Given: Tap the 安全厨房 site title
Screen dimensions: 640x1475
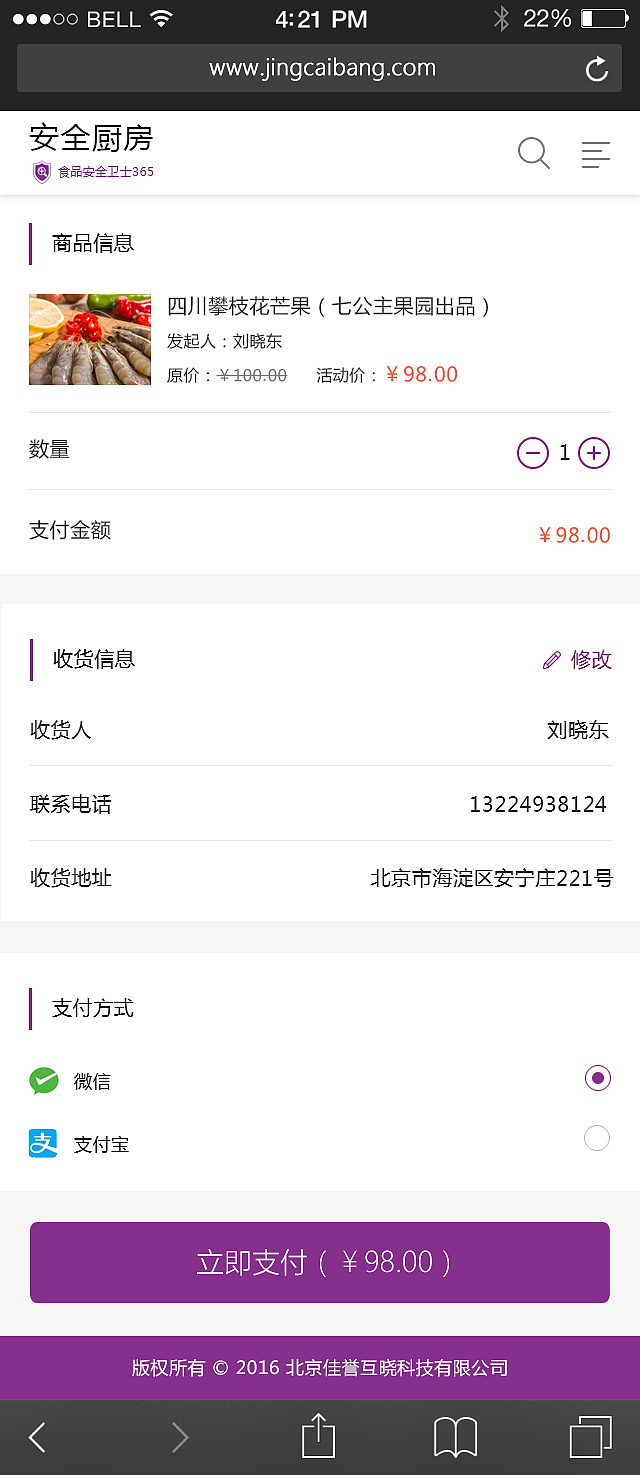Looking at the screenshot, I should point(91,138).
